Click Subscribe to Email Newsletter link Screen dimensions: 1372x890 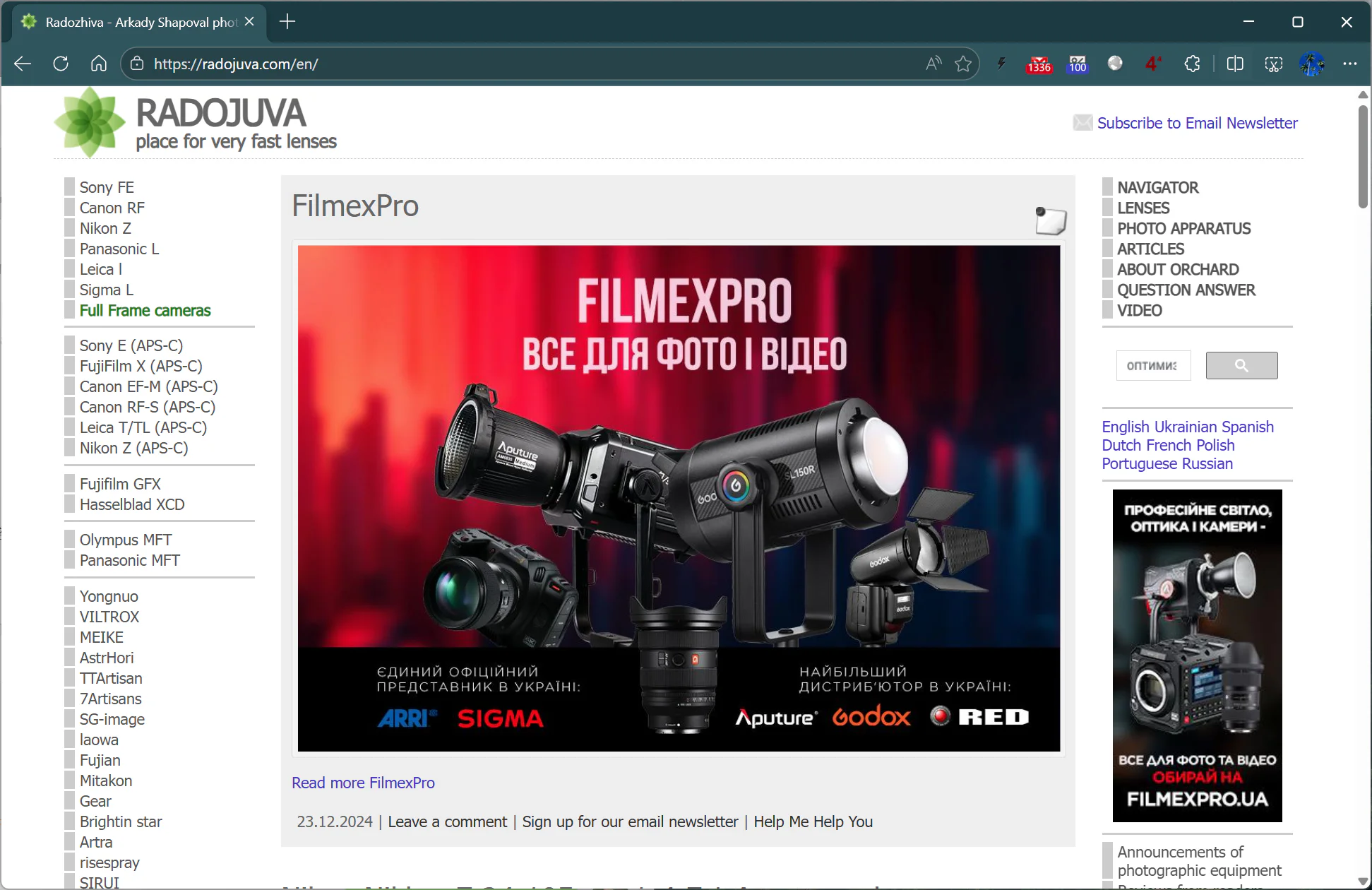(1197, 123)
